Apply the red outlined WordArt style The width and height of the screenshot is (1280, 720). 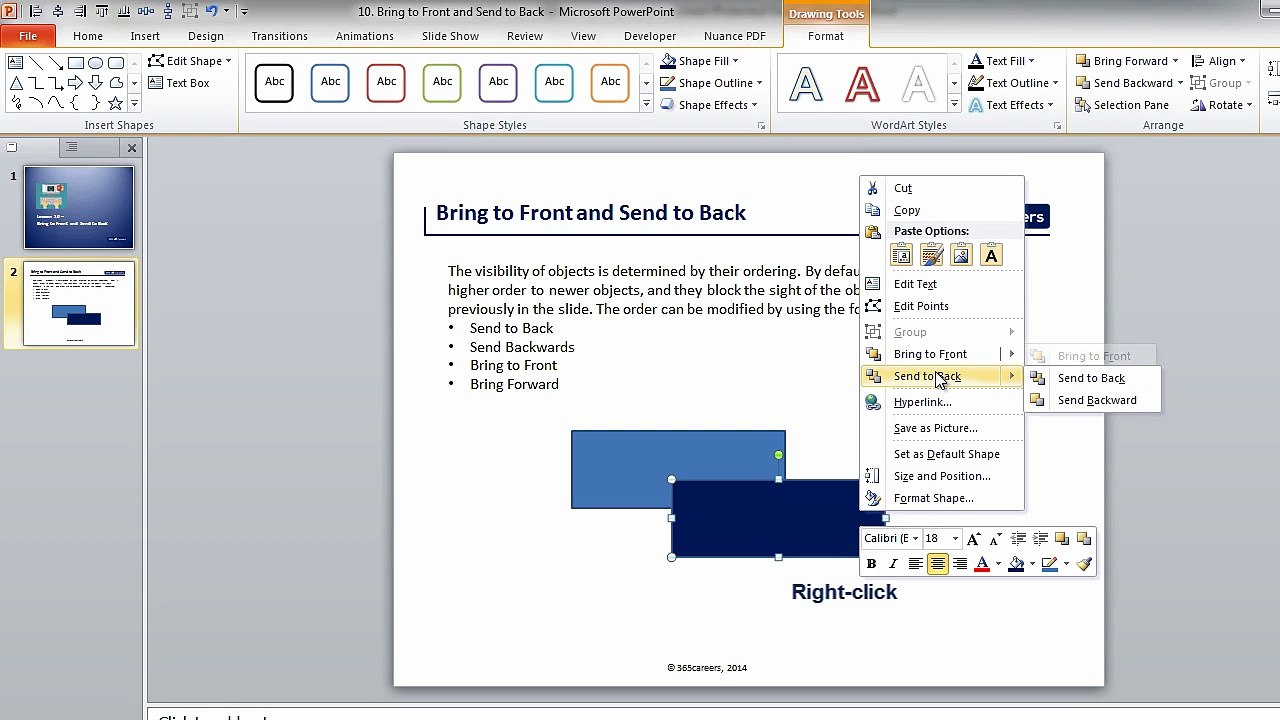click(862, 84)
